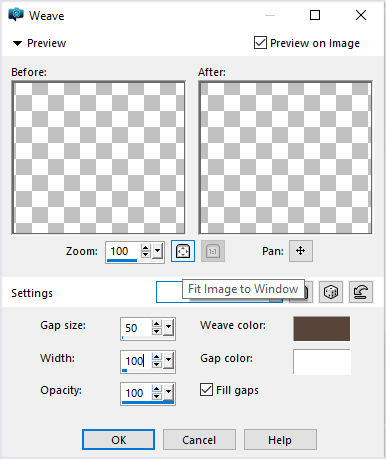The width and height of the screenshot is (386, 459).
Task: Click OK to apply weave effect
Action: tap(118, 440)
